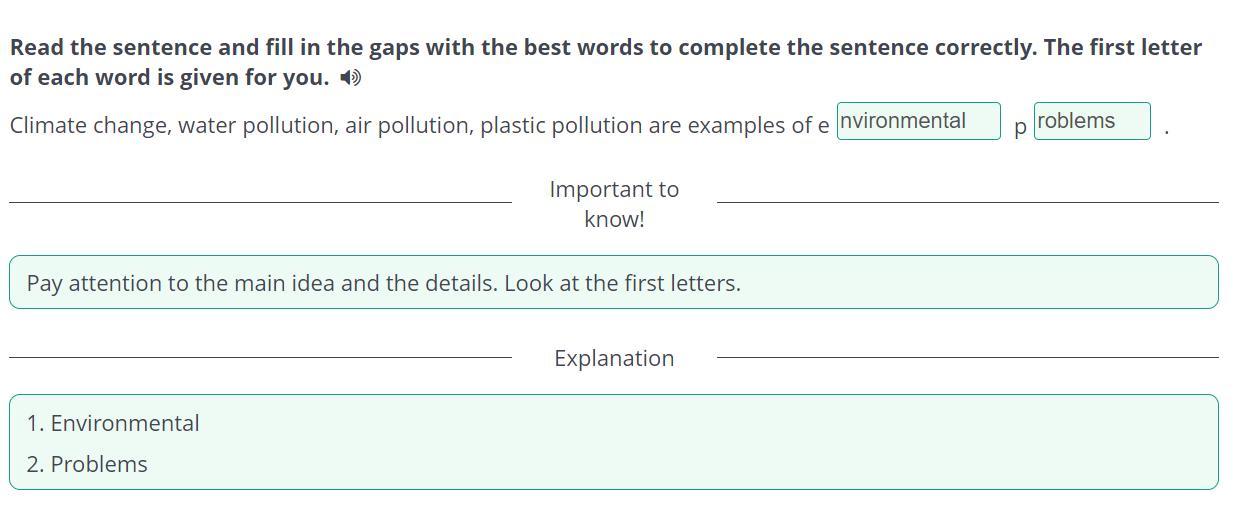Click the given first letter 'e' before first gap

(823, 127)
